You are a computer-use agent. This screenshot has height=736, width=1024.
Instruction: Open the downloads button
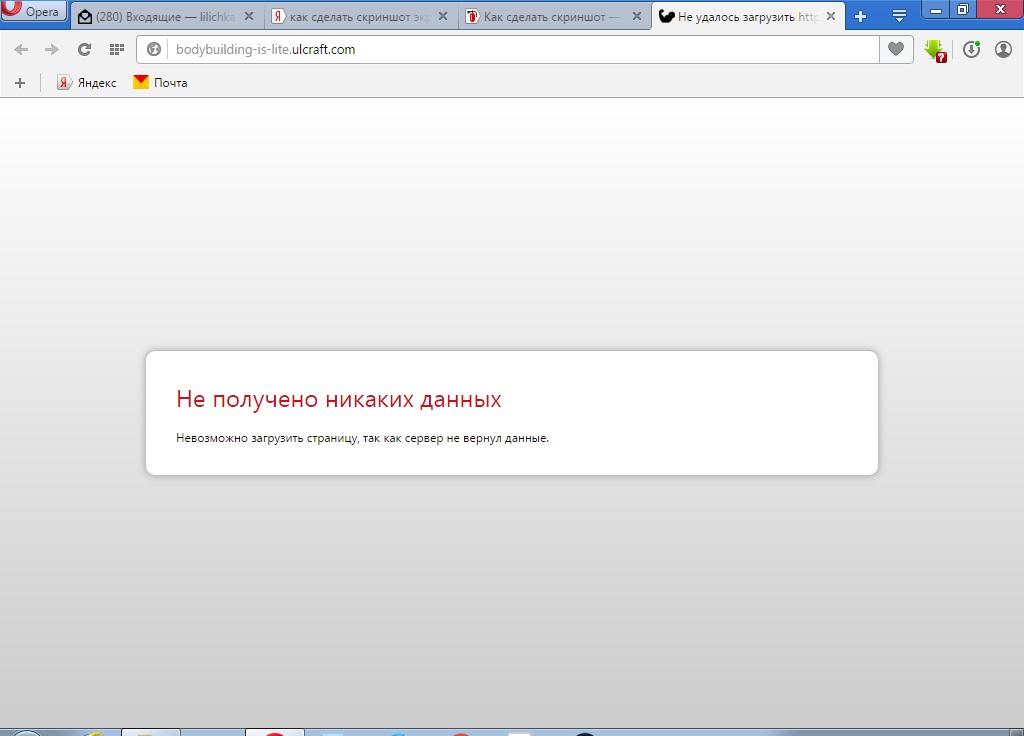point(972,50)
